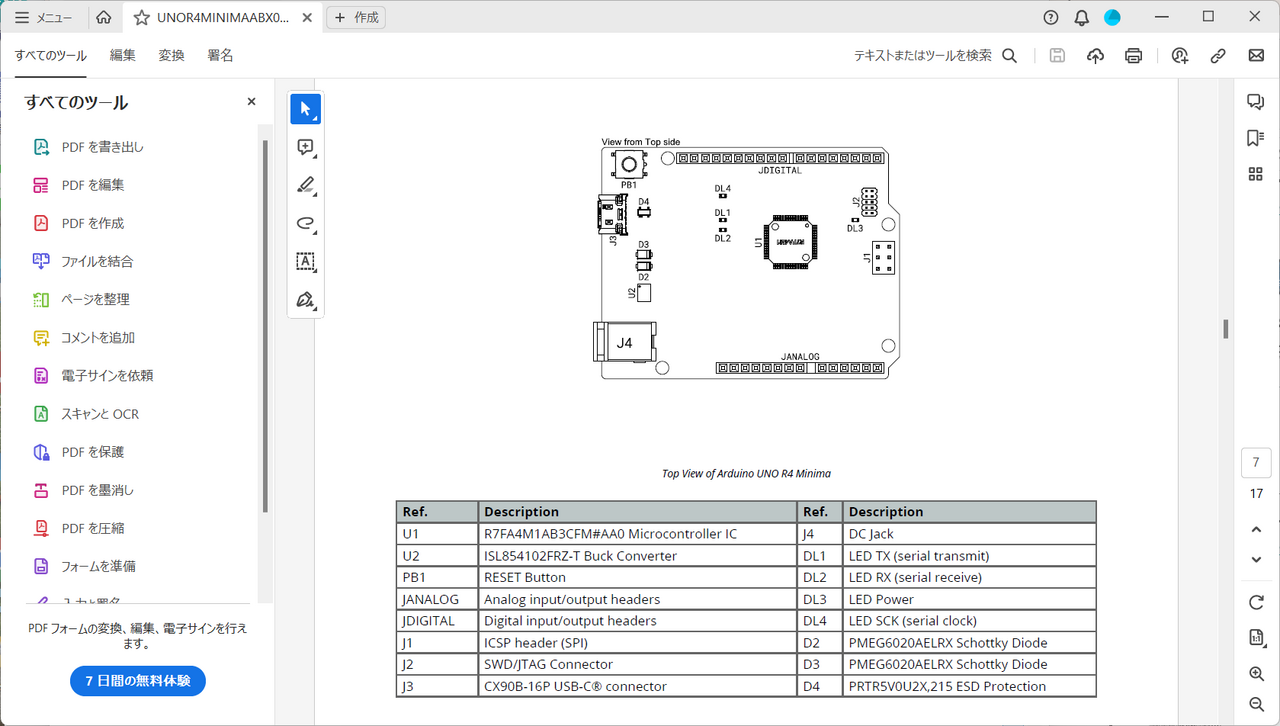1280x726 pixels.
Task: Click PDF を書き出し in tools list
Action: tap(102, 147)
